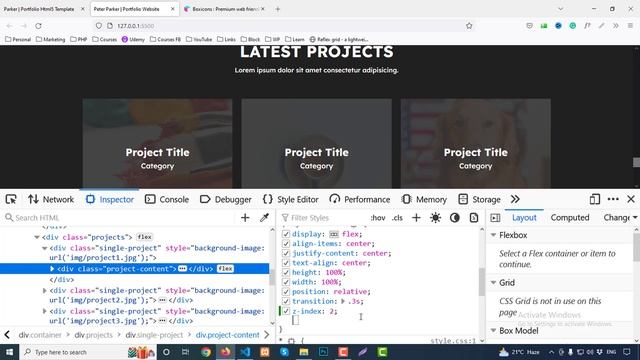Toggle the sidebar pane split icon
Image resolution: width=640 pixels, height=360 pixels.
point(495,218)
